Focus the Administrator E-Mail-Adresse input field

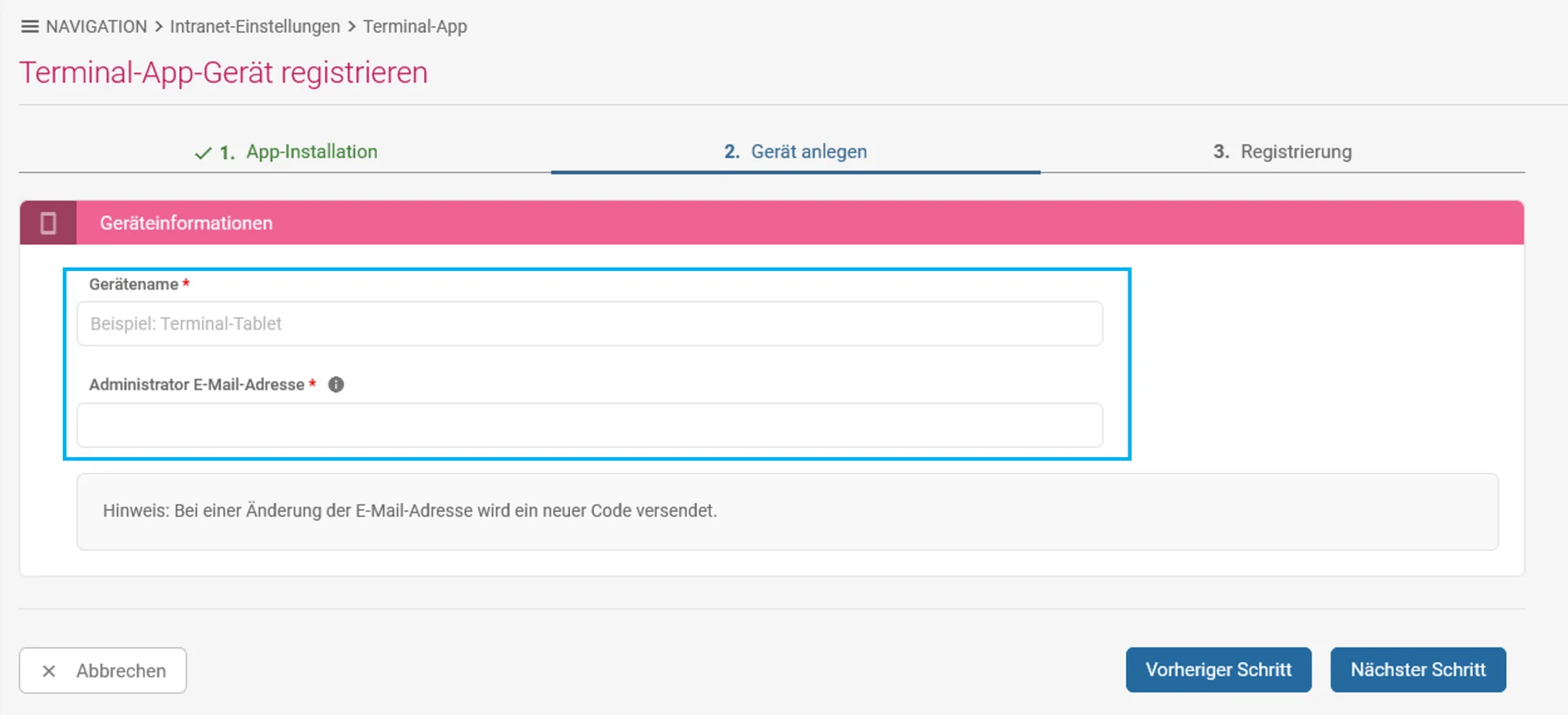tap(590, 425)
